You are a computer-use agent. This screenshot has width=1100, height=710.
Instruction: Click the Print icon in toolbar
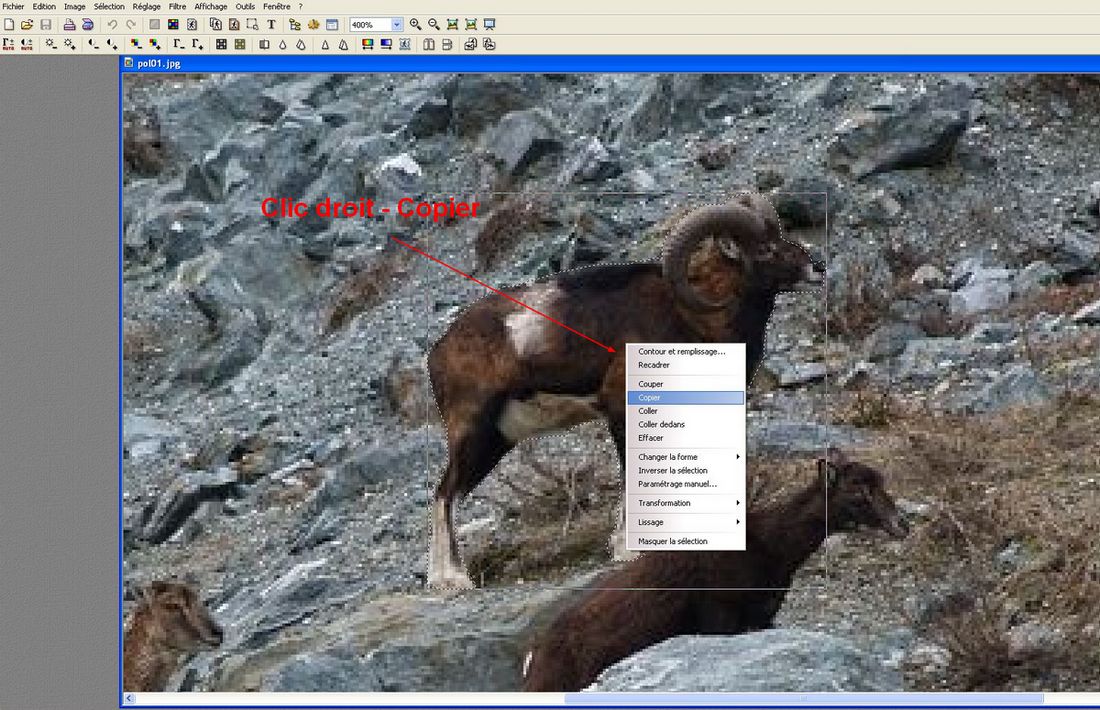click(70, 24)
